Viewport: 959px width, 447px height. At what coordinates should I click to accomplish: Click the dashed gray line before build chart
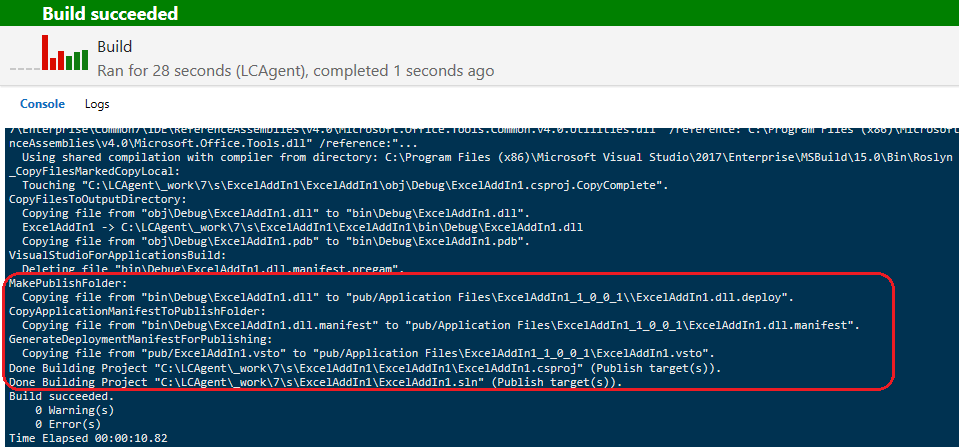(x=24, y=69)
